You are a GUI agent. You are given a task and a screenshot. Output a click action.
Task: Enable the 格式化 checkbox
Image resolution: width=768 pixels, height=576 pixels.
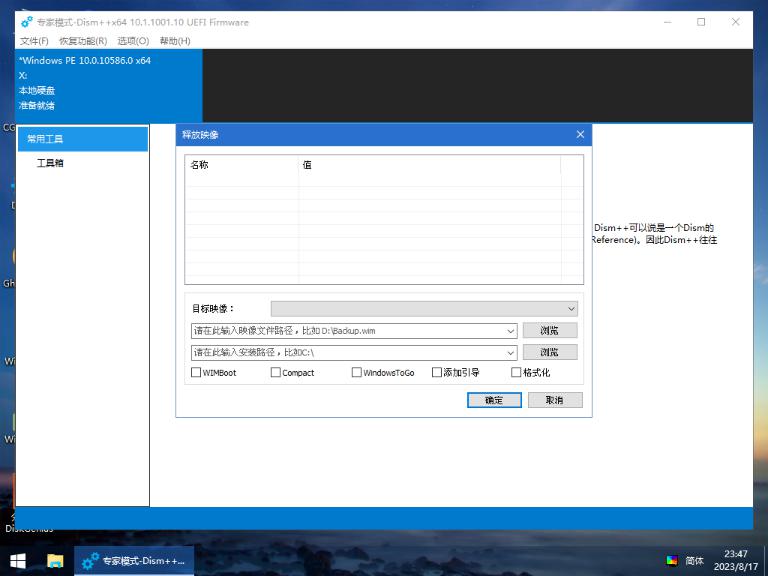tap(516, 372)
